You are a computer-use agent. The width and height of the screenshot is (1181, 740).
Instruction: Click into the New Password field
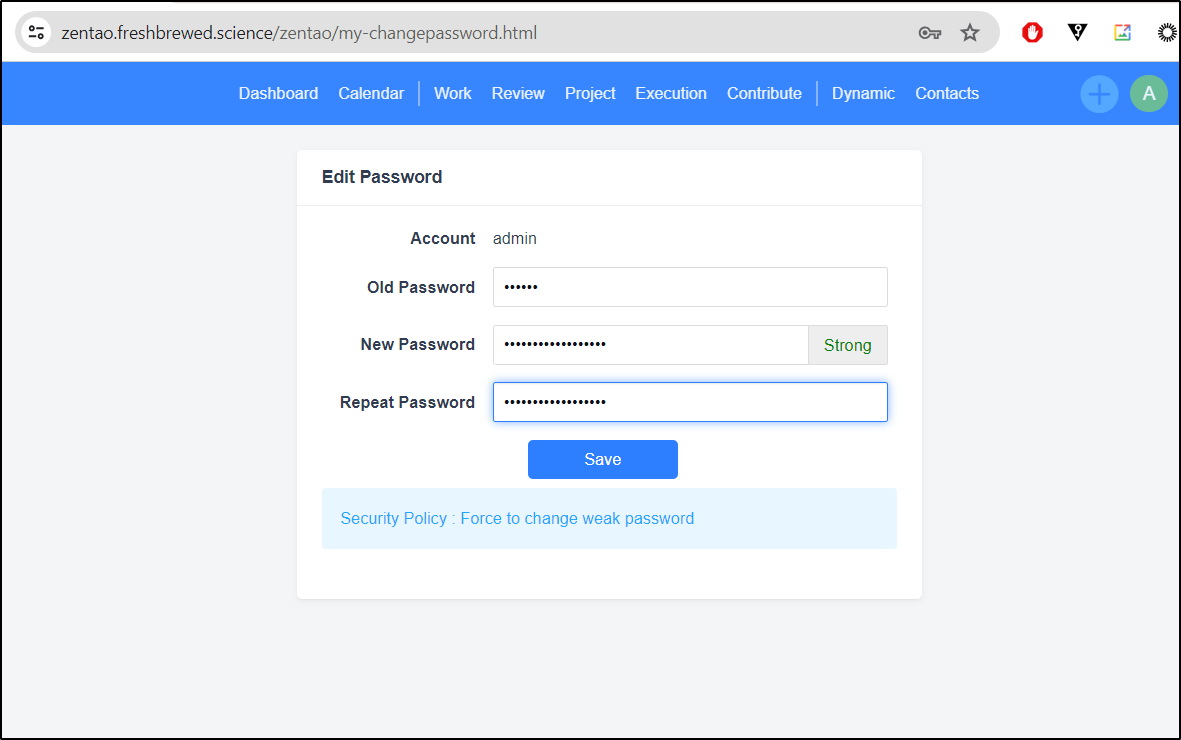(x=651, y=345)
